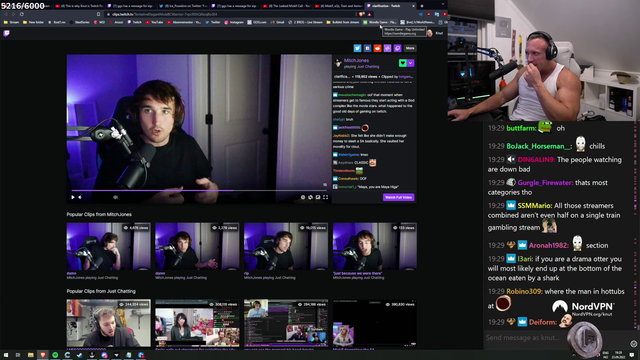Open the YouTube bookmark in bookmarks bar
This screenshot has width=640, height=360.
pyautogui.click(x=154, y=22)
